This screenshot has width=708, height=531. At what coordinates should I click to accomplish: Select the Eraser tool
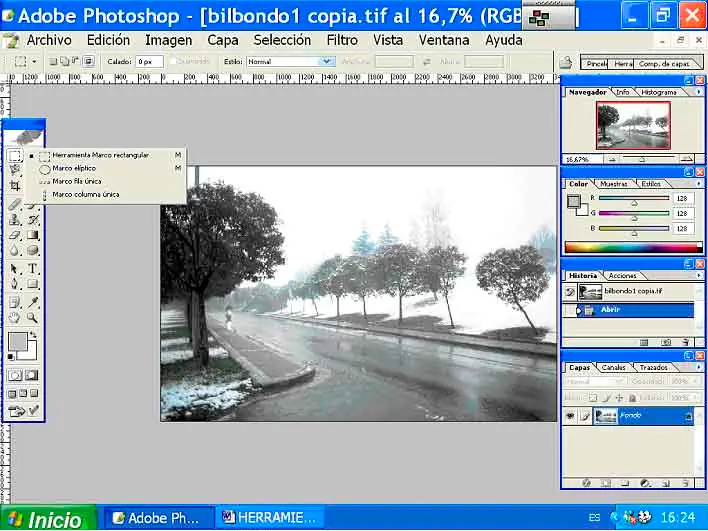pyautogui.click(x=15, y=235)
